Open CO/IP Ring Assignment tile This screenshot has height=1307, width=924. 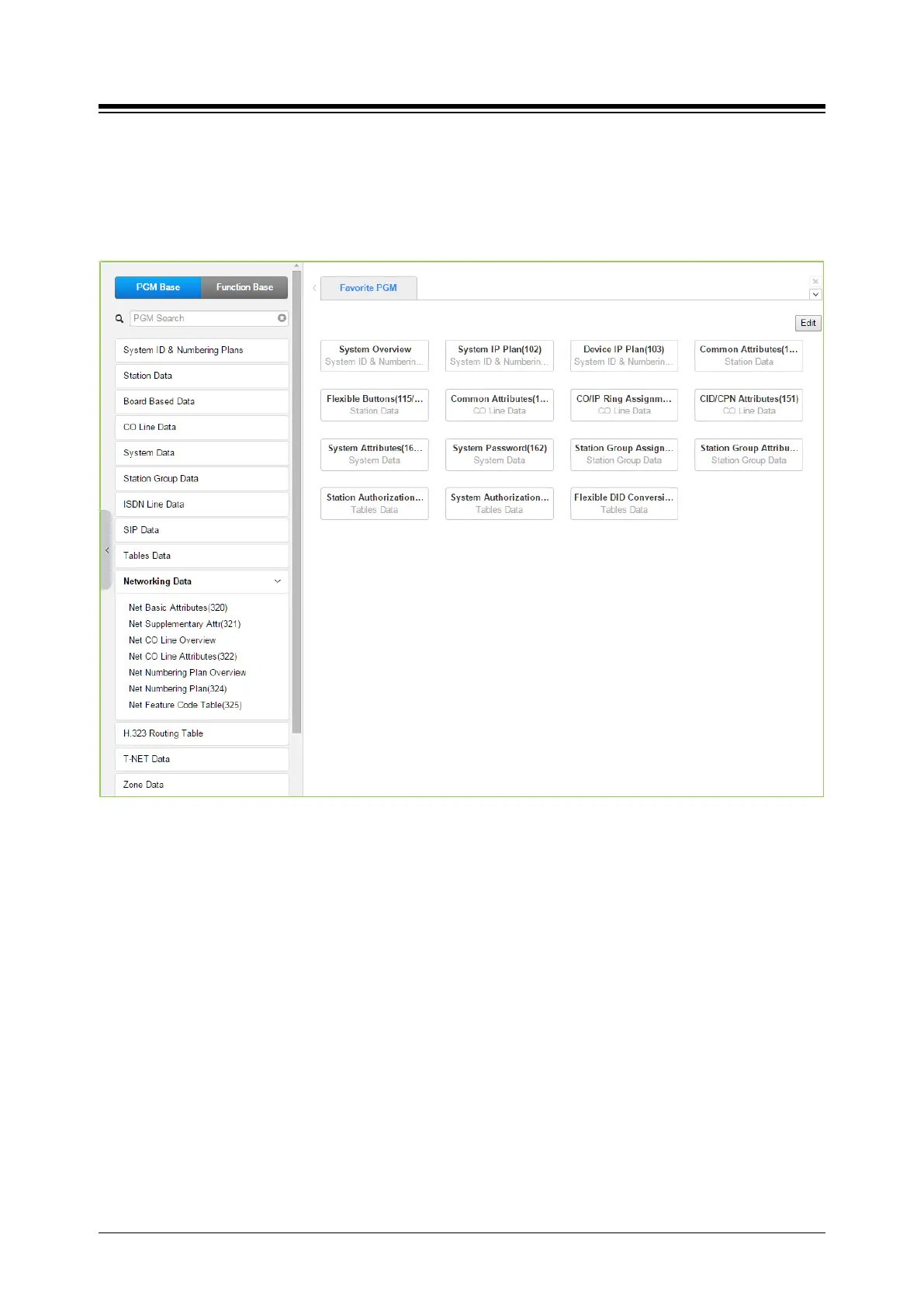[624, 405]
